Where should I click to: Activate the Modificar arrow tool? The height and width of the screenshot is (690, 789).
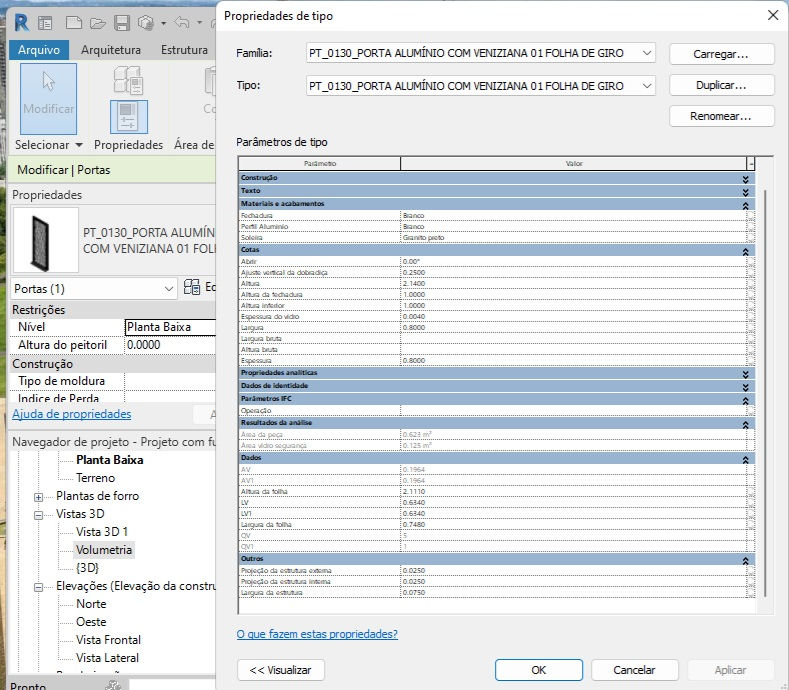coord(48,98)
